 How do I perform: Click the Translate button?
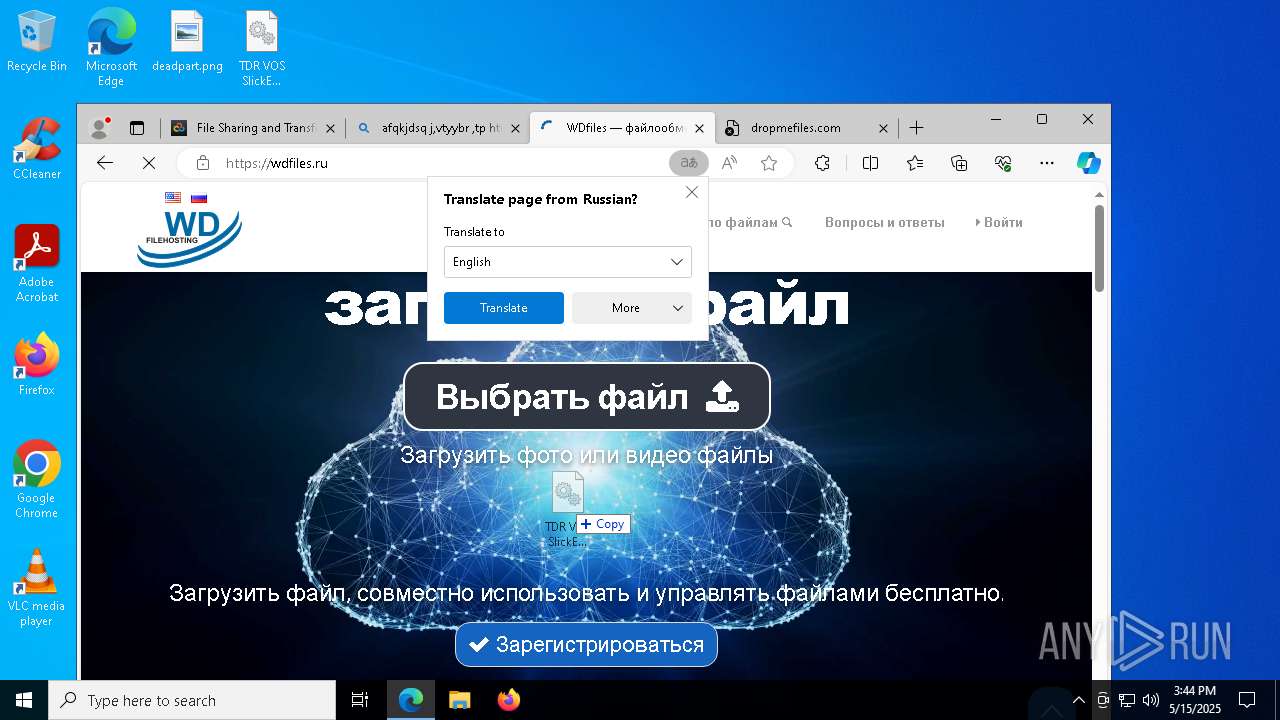click(504, 308)
